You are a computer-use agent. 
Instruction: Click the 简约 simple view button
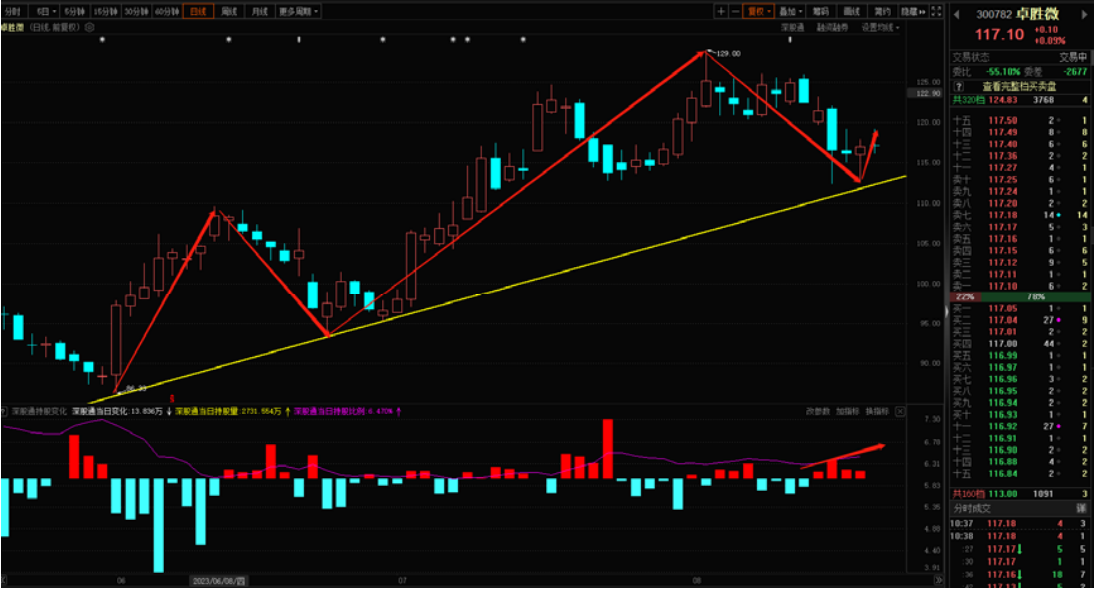882,11
